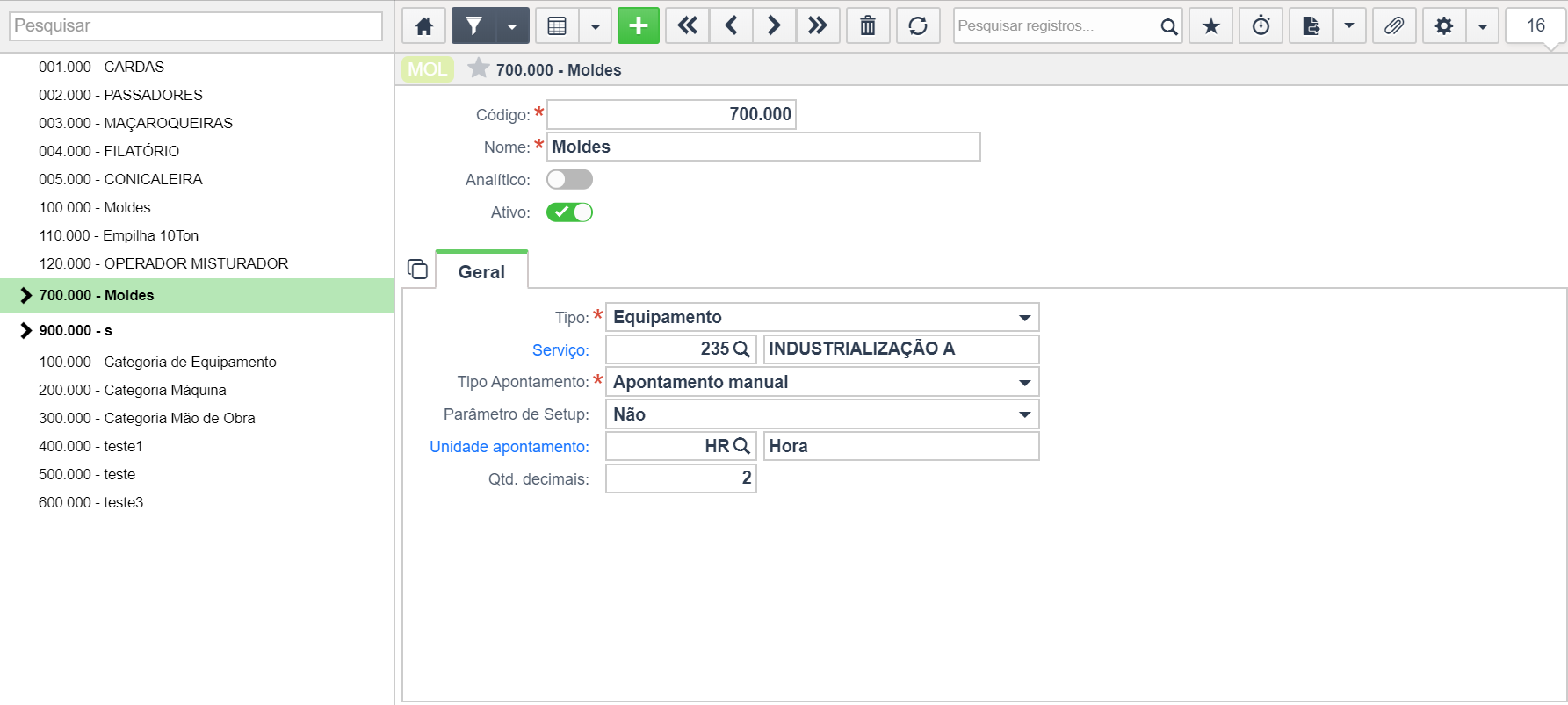Select 001.000 - CARDAS in the tree
This screenshot has height=705, width=1568.
[101, 67]
